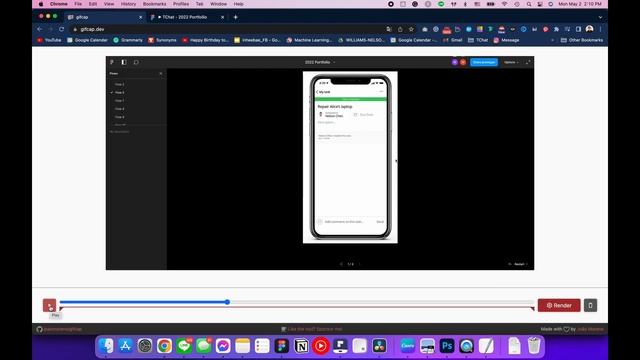Click the next frame arrow below prototype

pos(360,264)
